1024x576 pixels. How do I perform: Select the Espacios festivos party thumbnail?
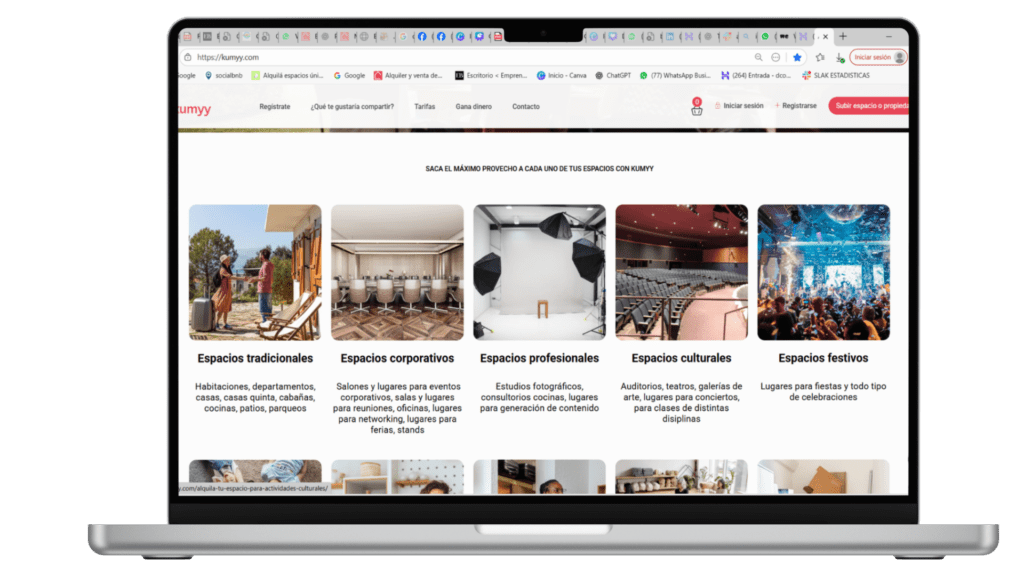point(823,272)
